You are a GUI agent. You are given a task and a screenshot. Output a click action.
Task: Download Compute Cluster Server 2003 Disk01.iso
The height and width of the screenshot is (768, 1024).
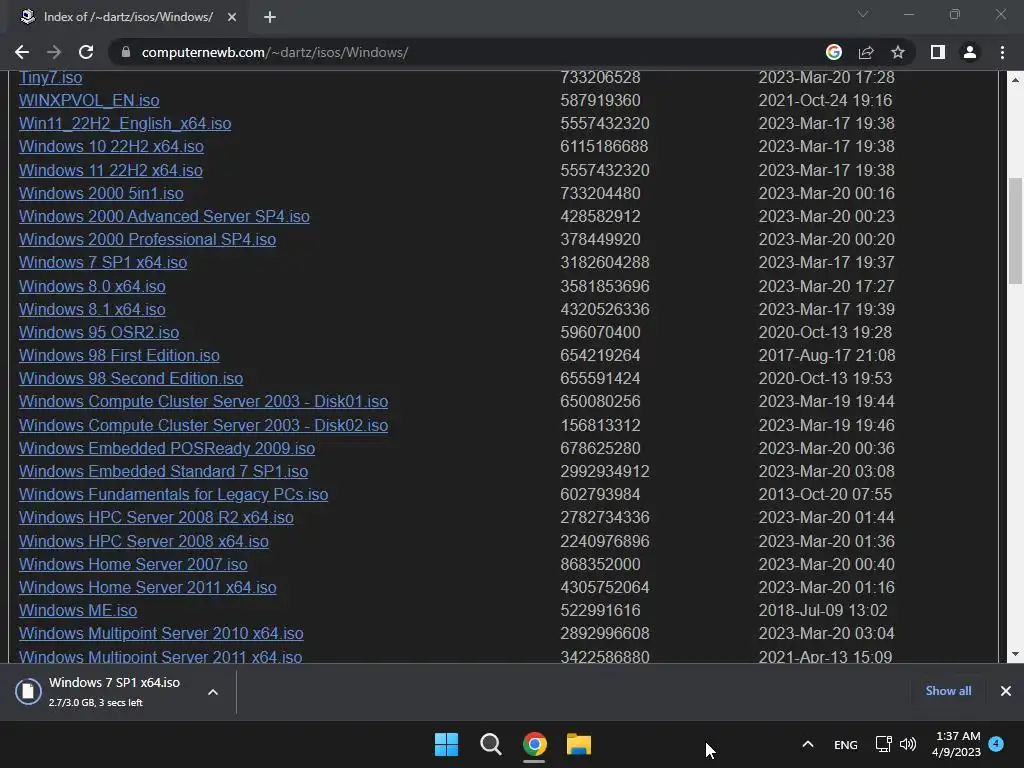[x=203, y=402]
